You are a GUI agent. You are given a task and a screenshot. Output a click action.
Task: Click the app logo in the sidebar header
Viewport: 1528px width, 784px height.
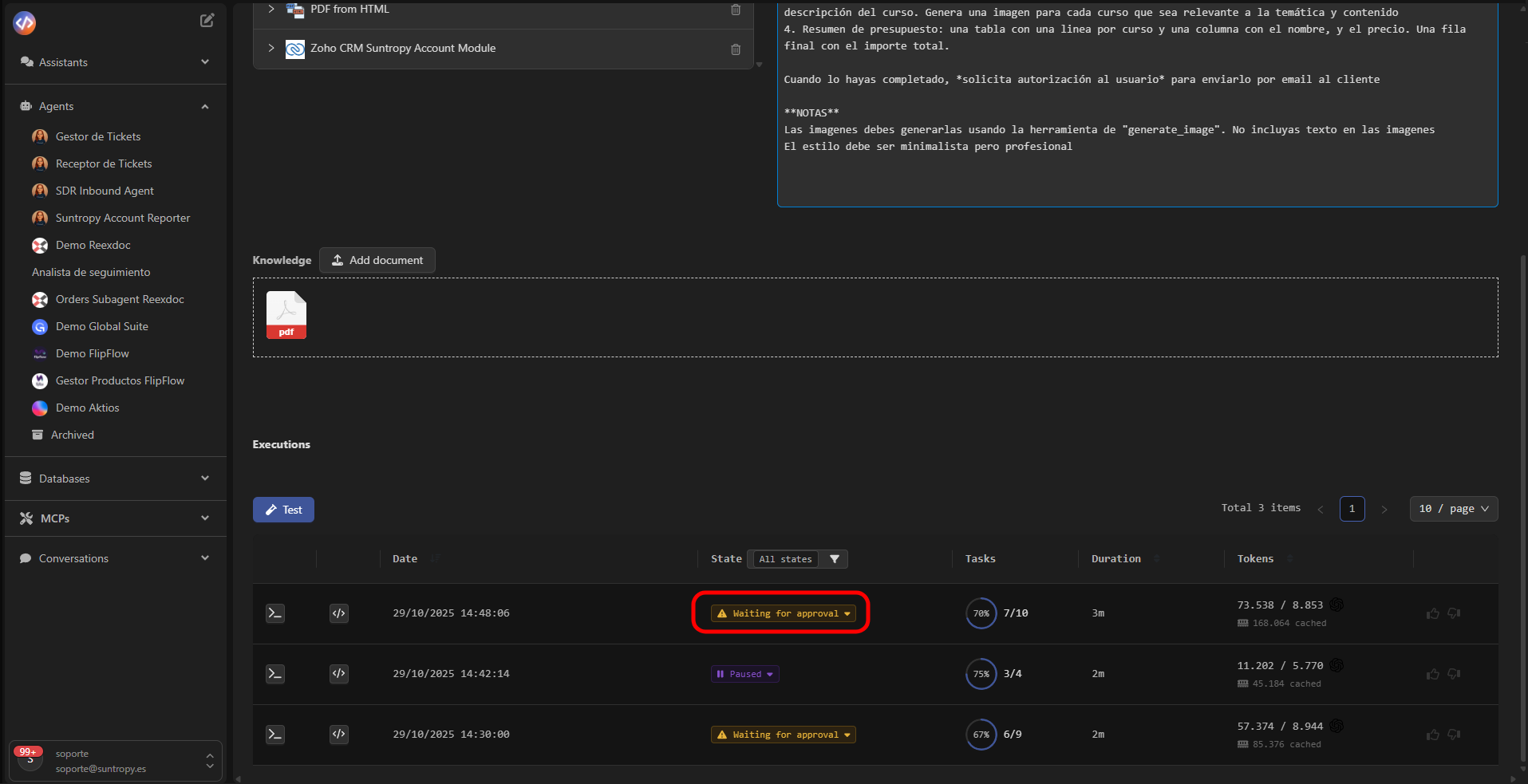coord(25,23)
